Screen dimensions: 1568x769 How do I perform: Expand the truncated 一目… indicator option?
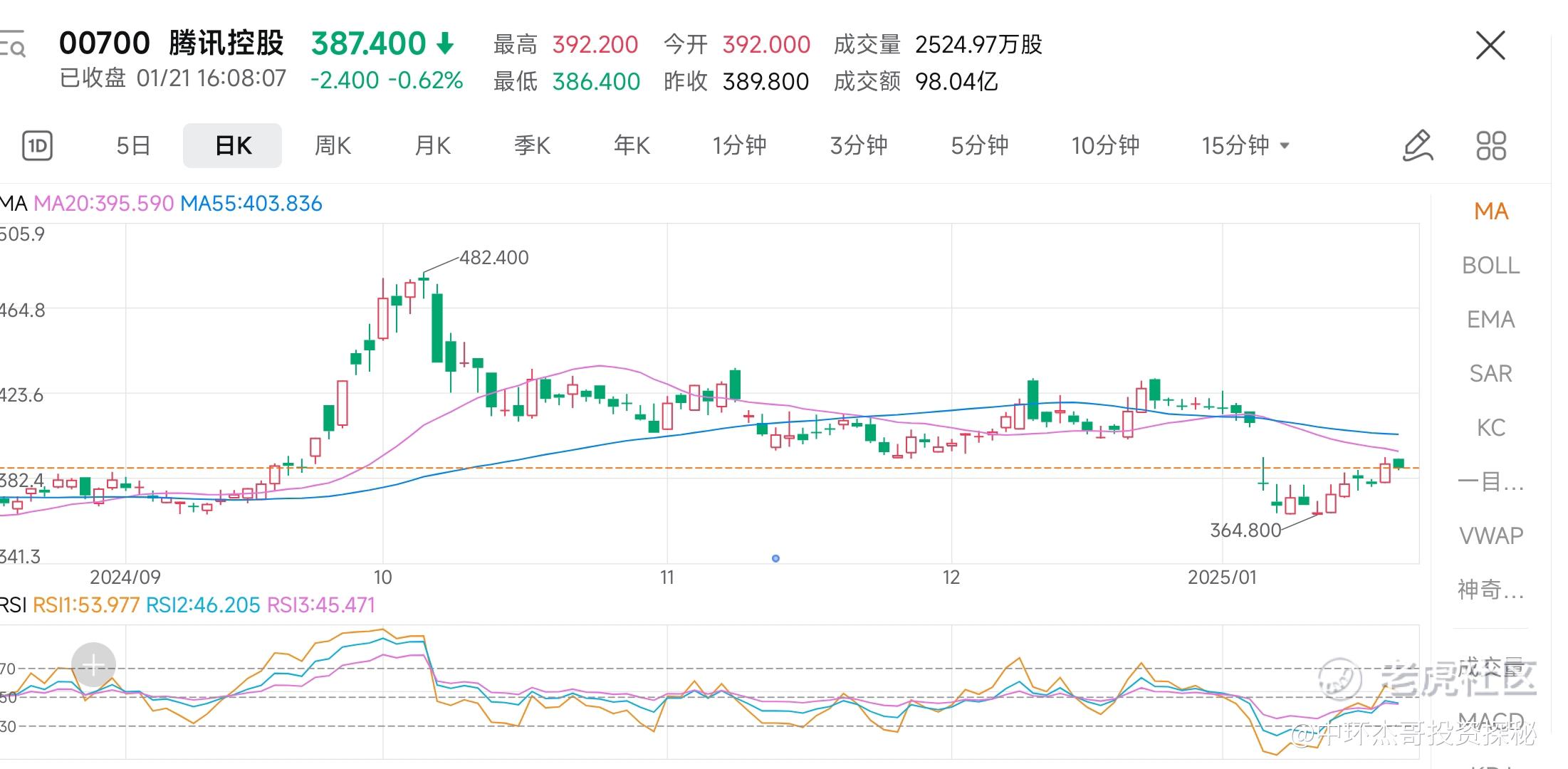(1490, 482)
